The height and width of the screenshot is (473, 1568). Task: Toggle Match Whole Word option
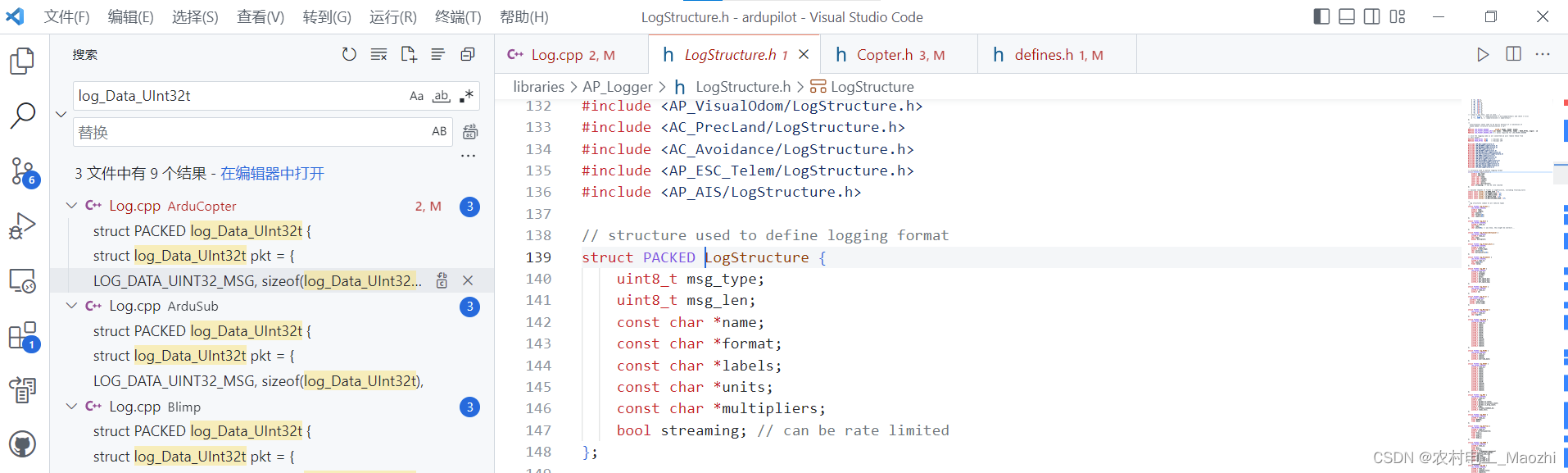point(442,96)
